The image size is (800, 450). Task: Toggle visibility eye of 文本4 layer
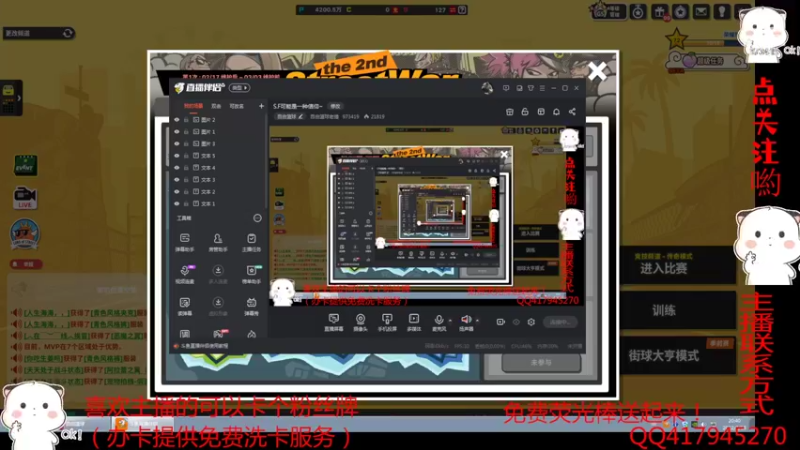(x=177, y=168)
